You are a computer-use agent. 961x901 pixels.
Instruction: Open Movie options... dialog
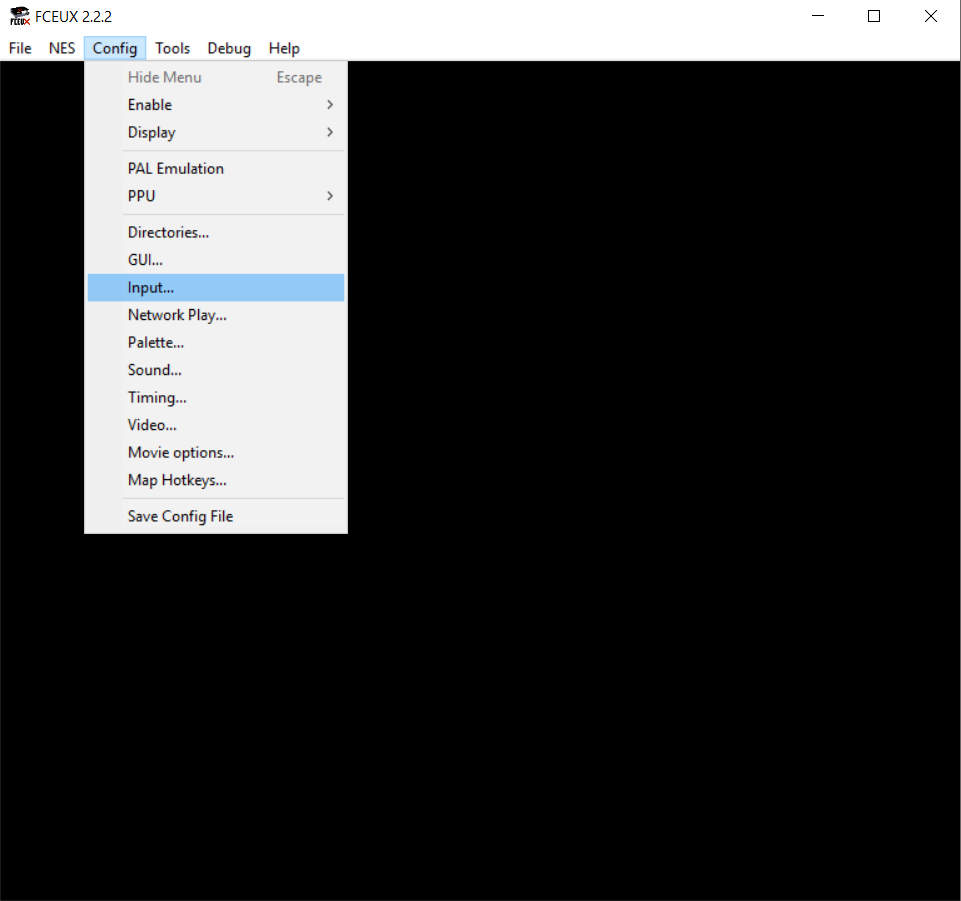[216, 453]
